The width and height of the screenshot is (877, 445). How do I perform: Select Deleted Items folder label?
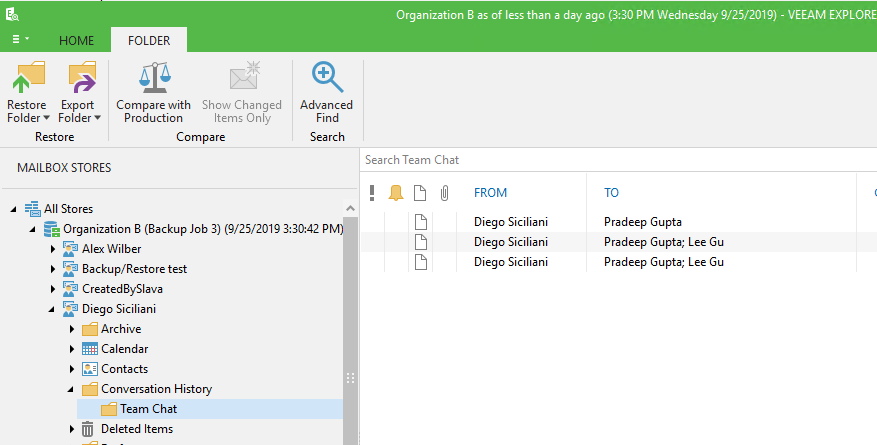click(137, 429)
